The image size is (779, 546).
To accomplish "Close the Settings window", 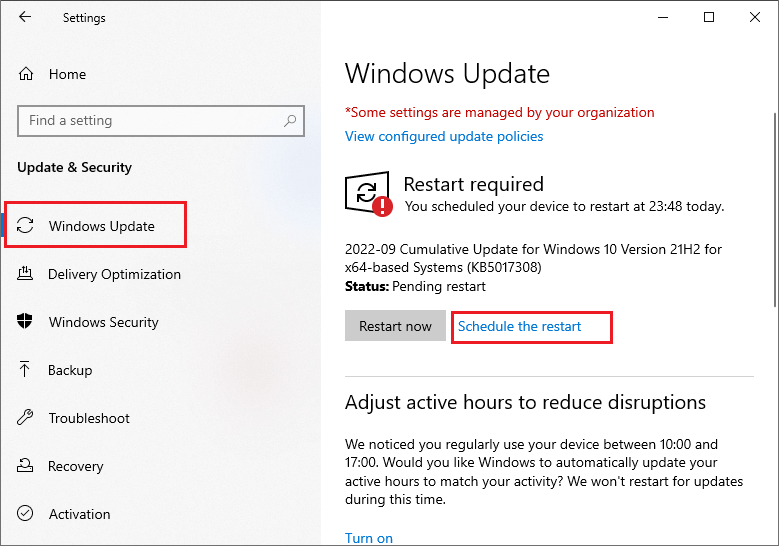I will coord(755,17).
